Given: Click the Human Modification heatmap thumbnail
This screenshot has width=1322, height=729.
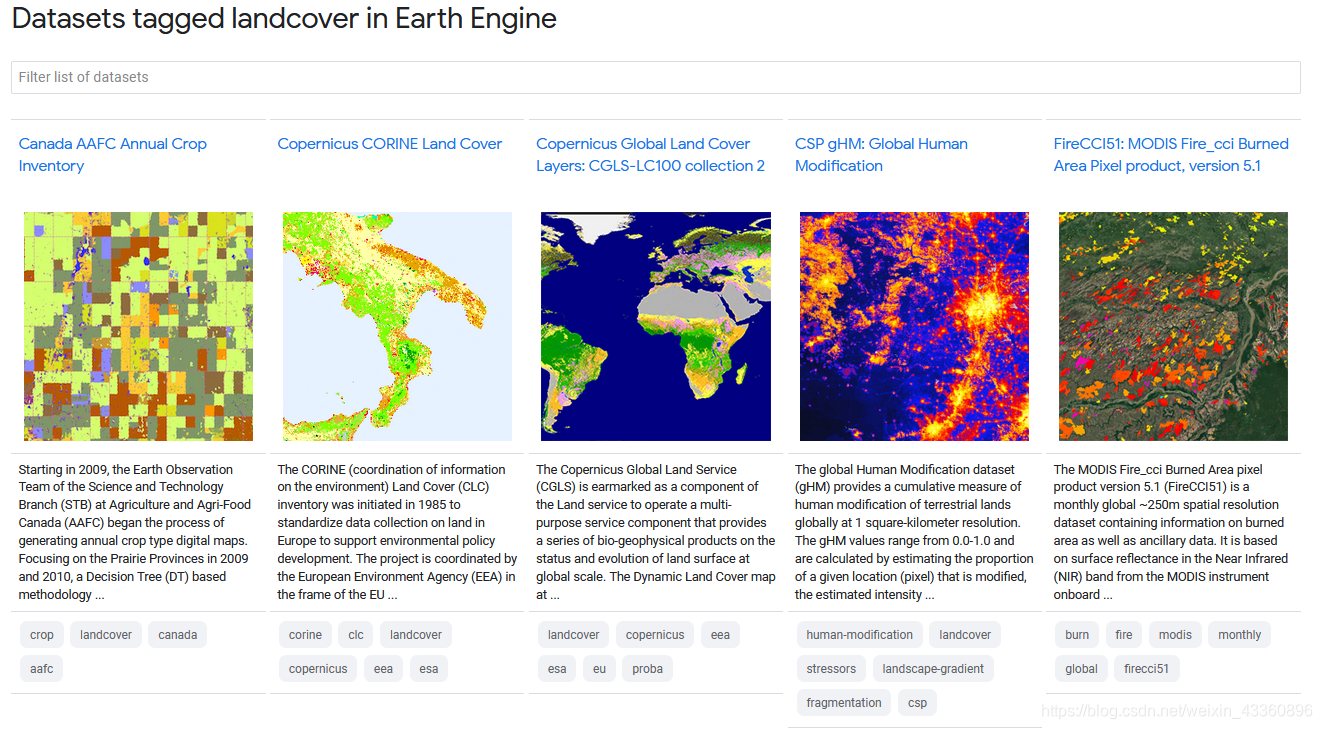Looking at the screenshot, I should pos(915,326).
